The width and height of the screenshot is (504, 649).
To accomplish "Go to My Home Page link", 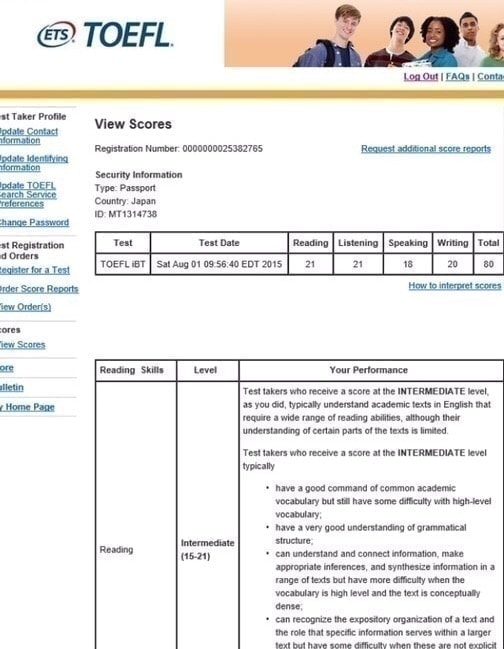I will coord(27,407).
